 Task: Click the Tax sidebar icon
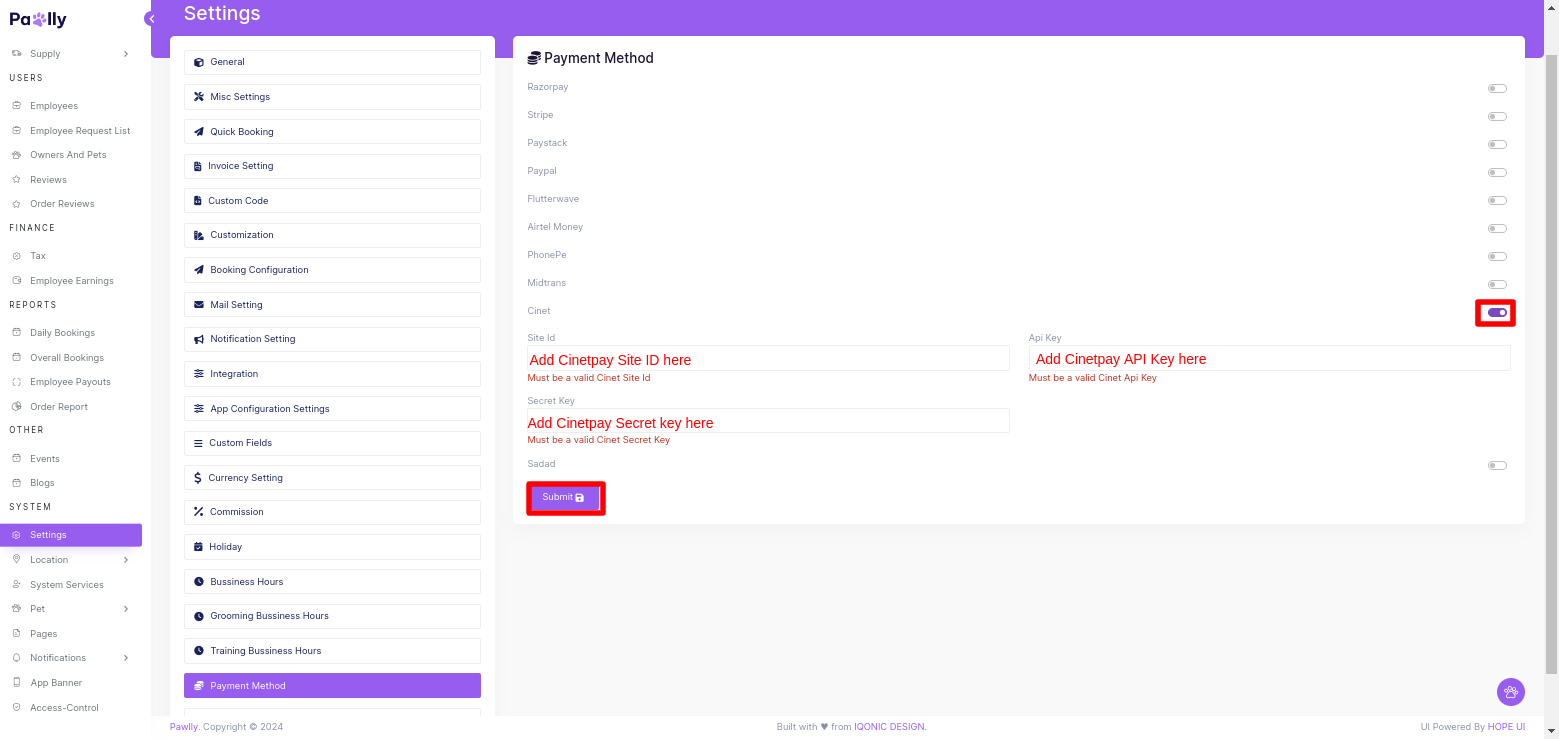tap(17, 256)
